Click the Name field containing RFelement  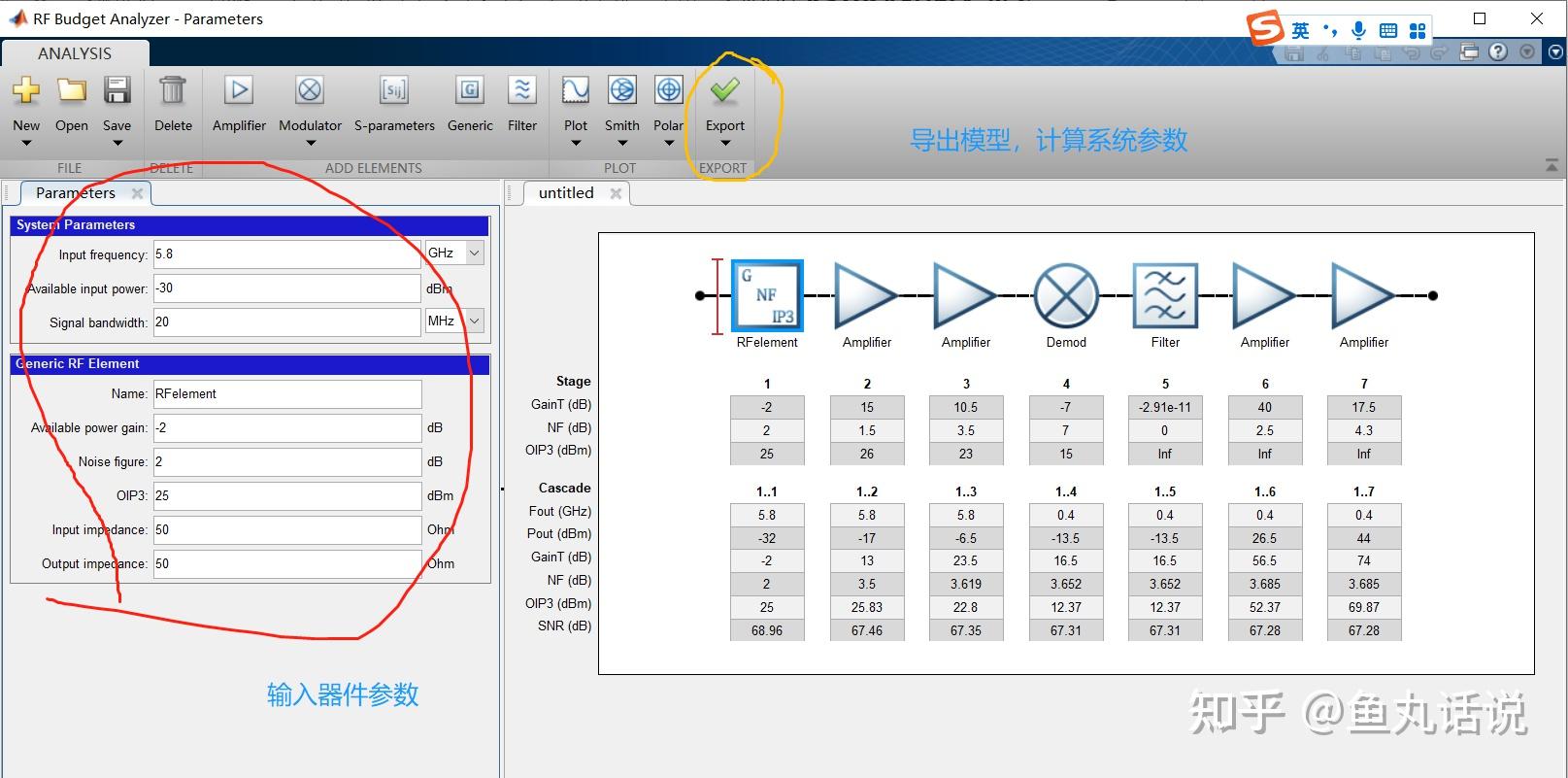click(x=287, y=393)
